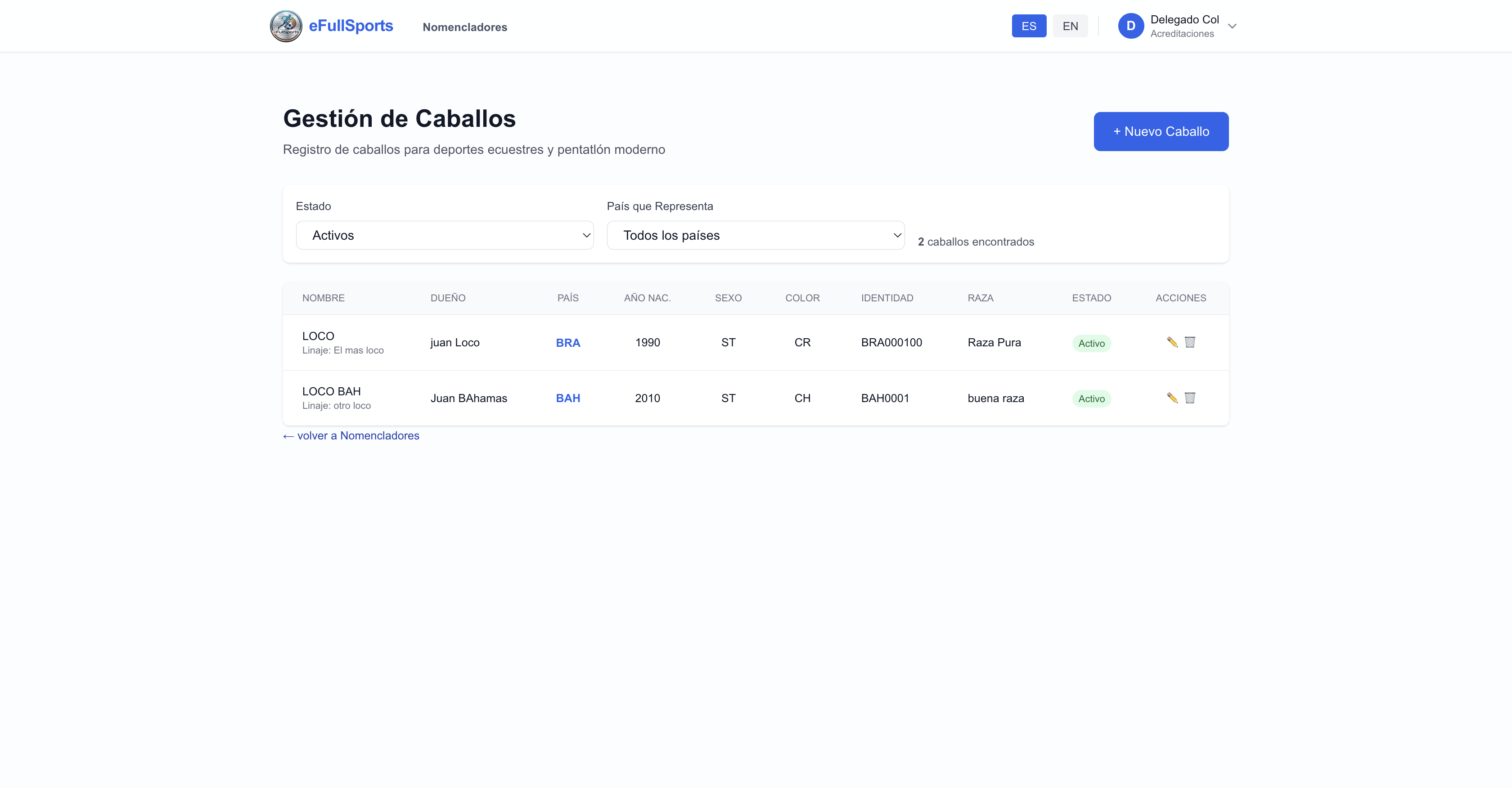This screenshot has width=1512, height=788.
Task: Click the D user avatar circle
Action: coord(1130,26)
